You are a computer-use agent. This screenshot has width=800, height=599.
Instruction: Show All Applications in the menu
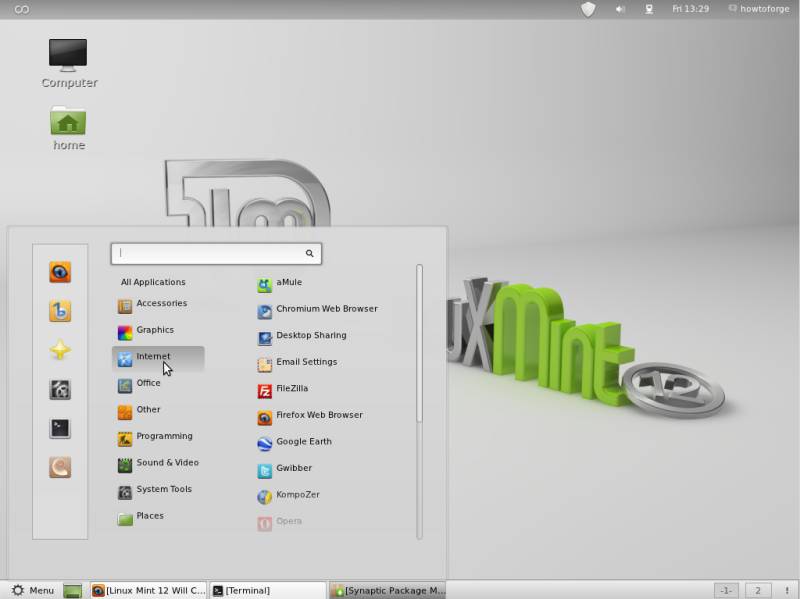pyautogui.click(x=153, y=282)
